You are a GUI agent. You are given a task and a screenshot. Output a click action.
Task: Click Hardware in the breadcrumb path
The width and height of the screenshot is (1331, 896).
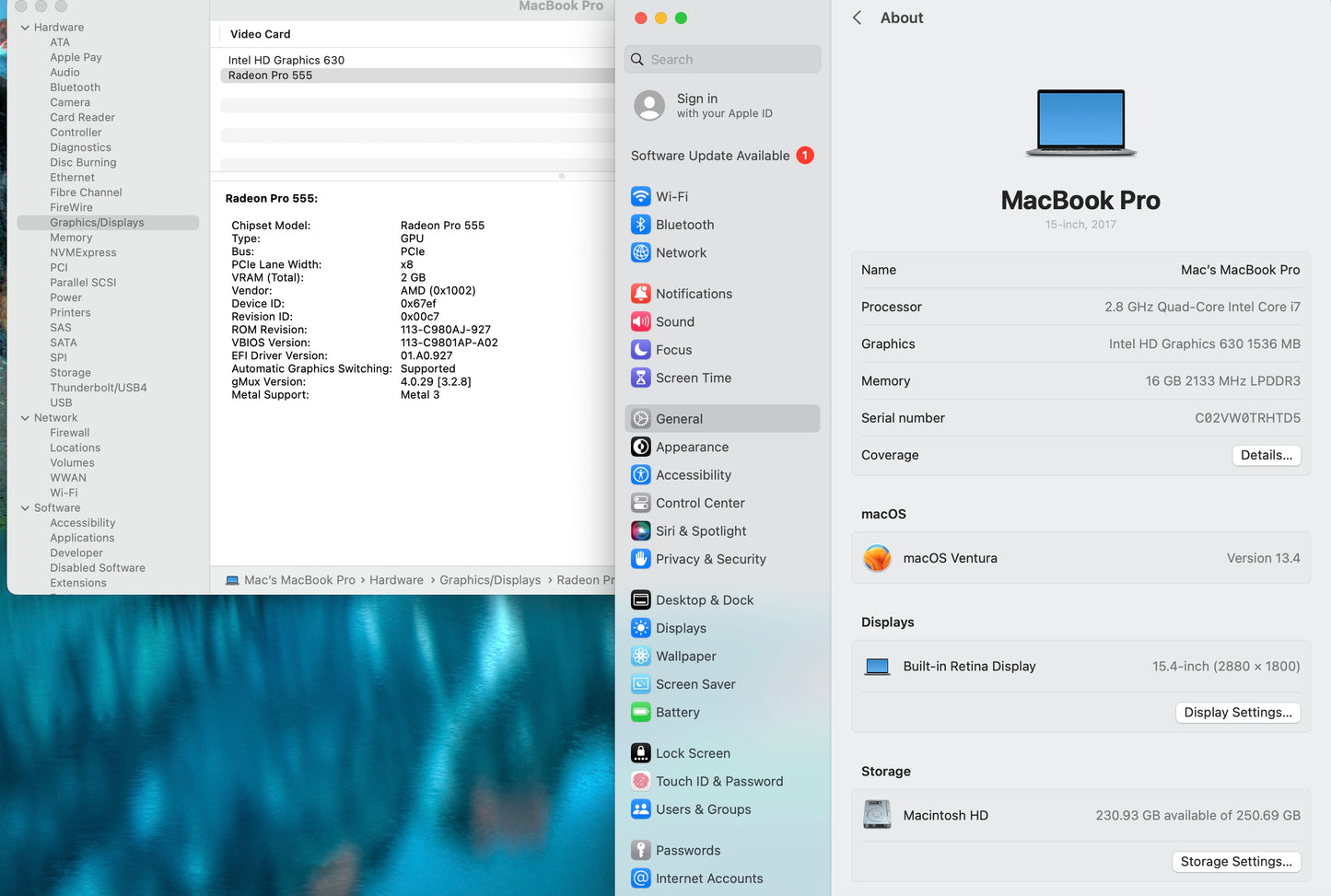396,580
